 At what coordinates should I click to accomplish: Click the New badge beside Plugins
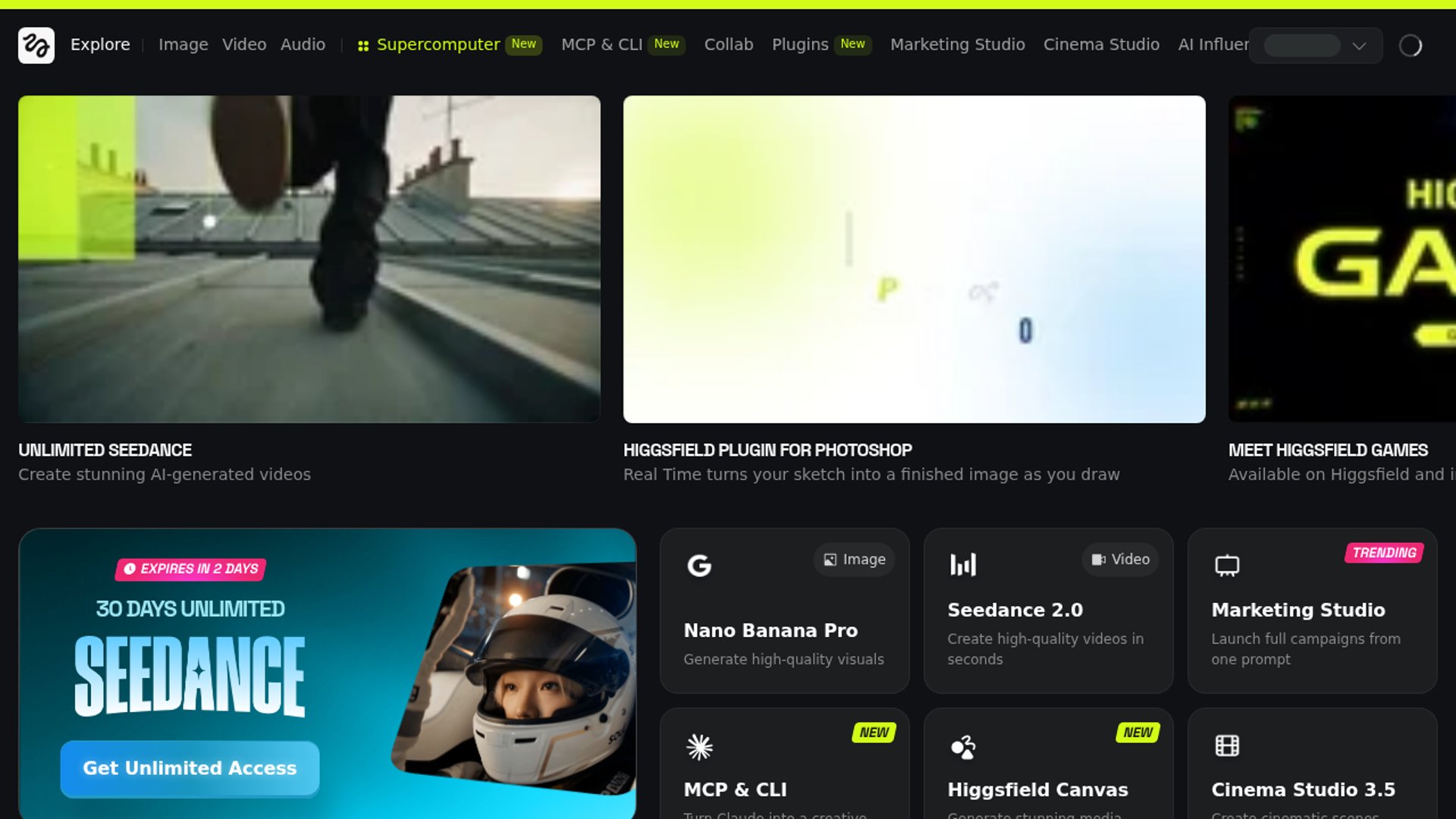(853, 45)
